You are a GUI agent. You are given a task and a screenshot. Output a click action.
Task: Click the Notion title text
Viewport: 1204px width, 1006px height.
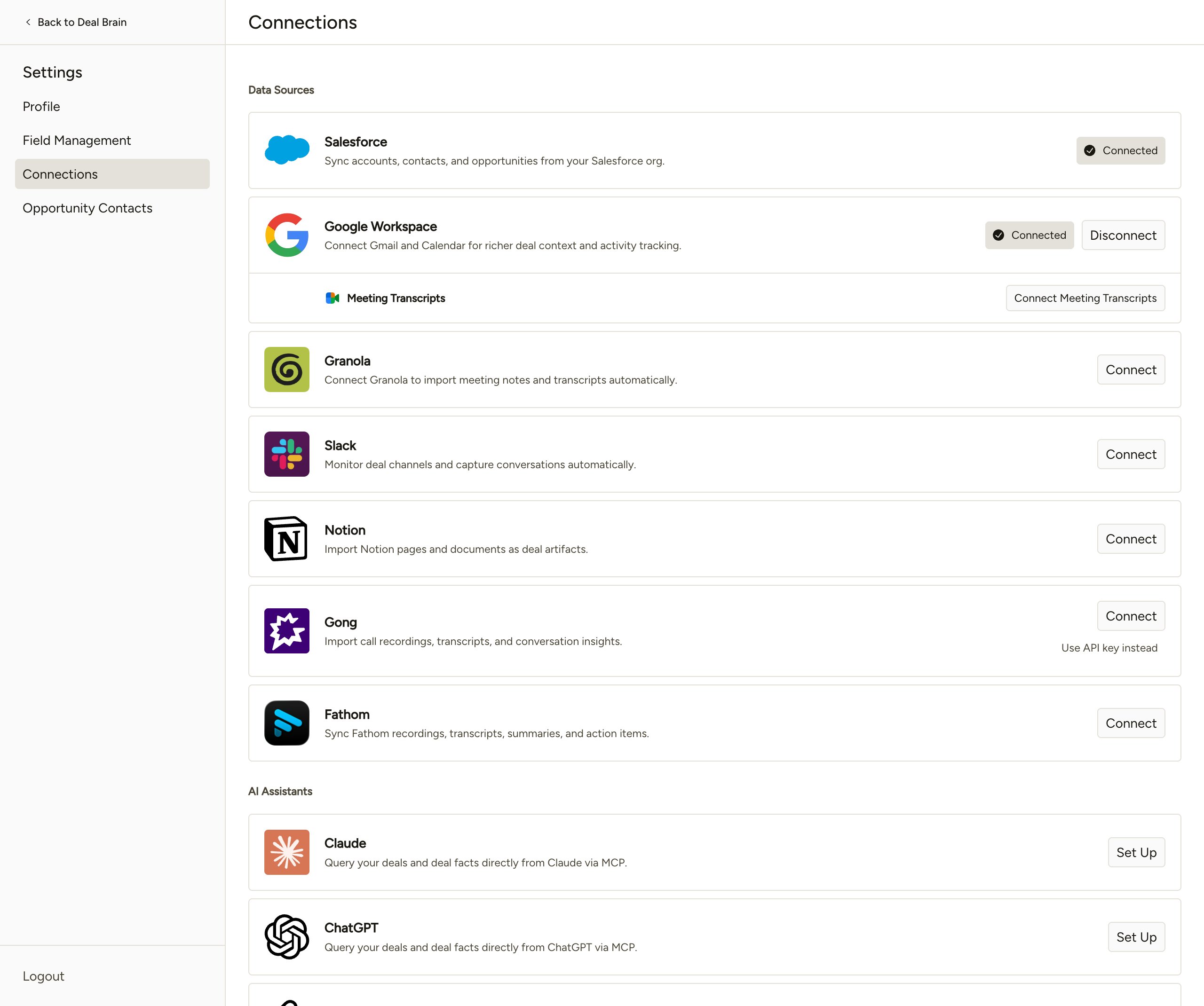click(x=345, y=530)
